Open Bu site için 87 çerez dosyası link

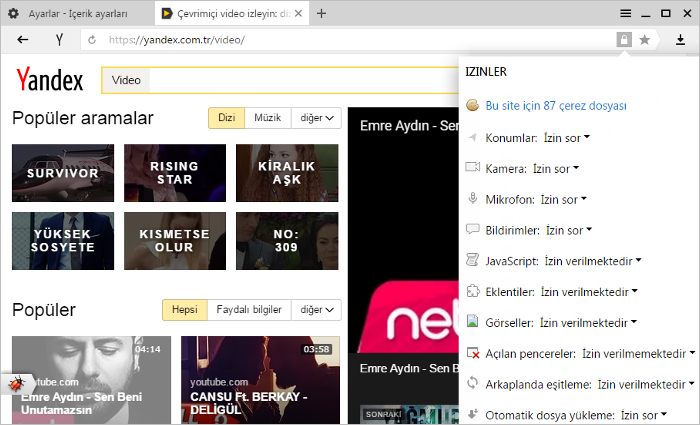tap(556, 106)
